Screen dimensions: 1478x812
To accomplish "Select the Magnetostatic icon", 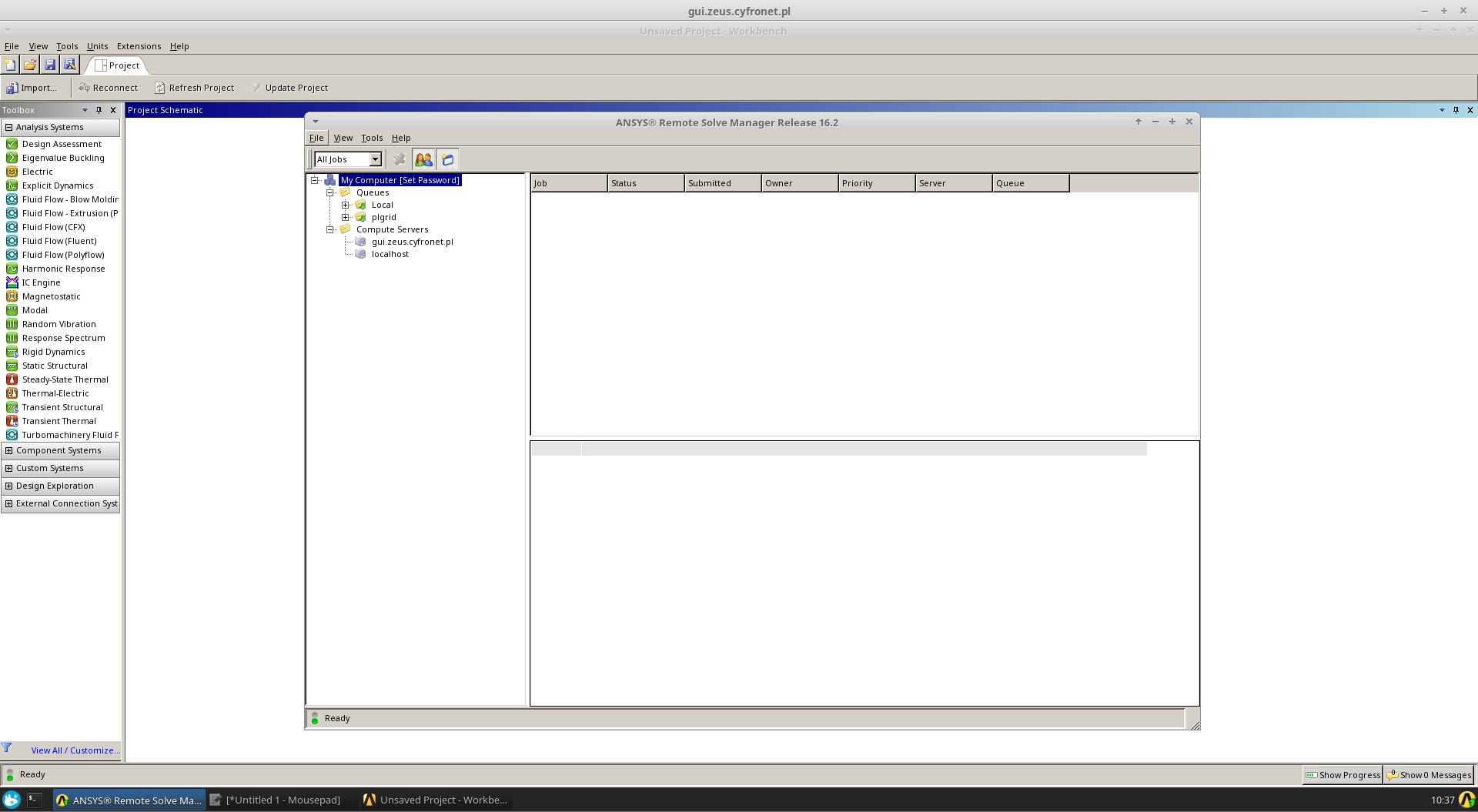I will point(12,296).
